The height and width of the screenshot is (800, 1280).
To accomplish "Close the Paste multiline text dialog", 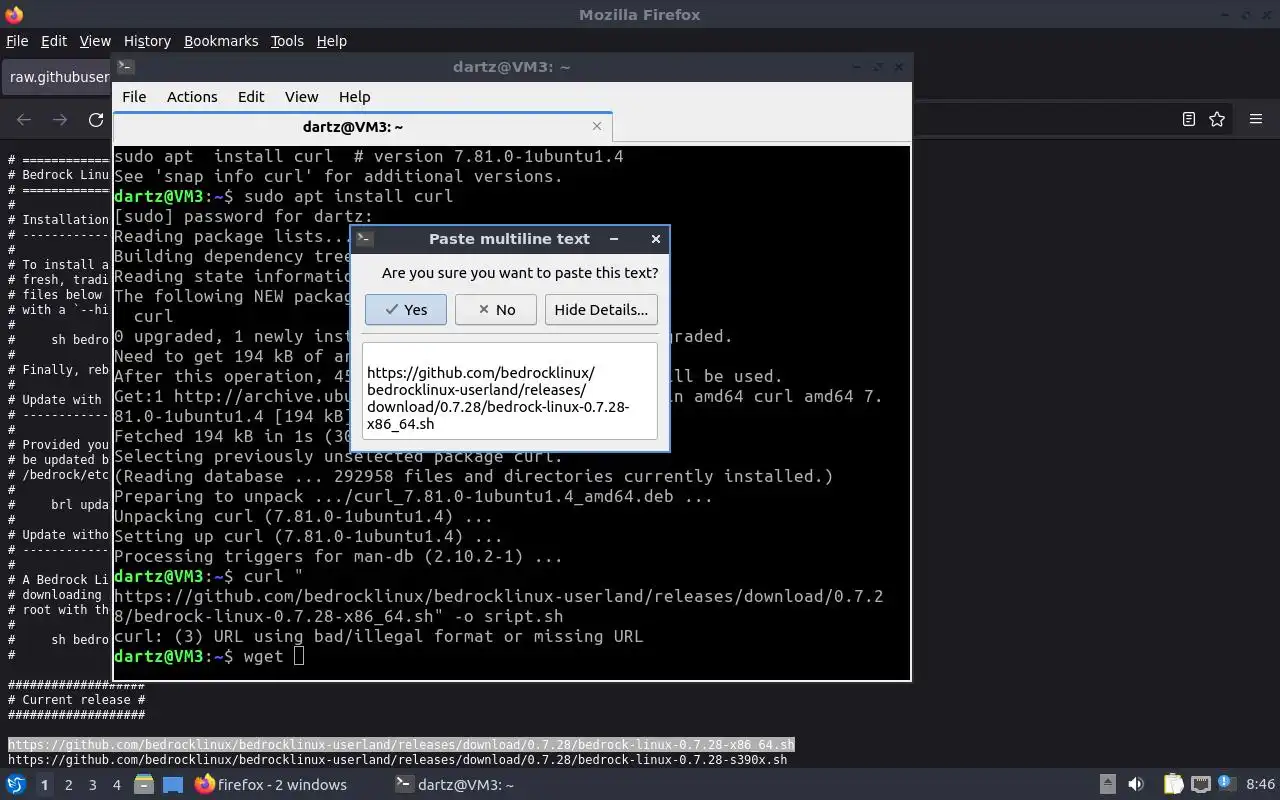I will (655, 239).
